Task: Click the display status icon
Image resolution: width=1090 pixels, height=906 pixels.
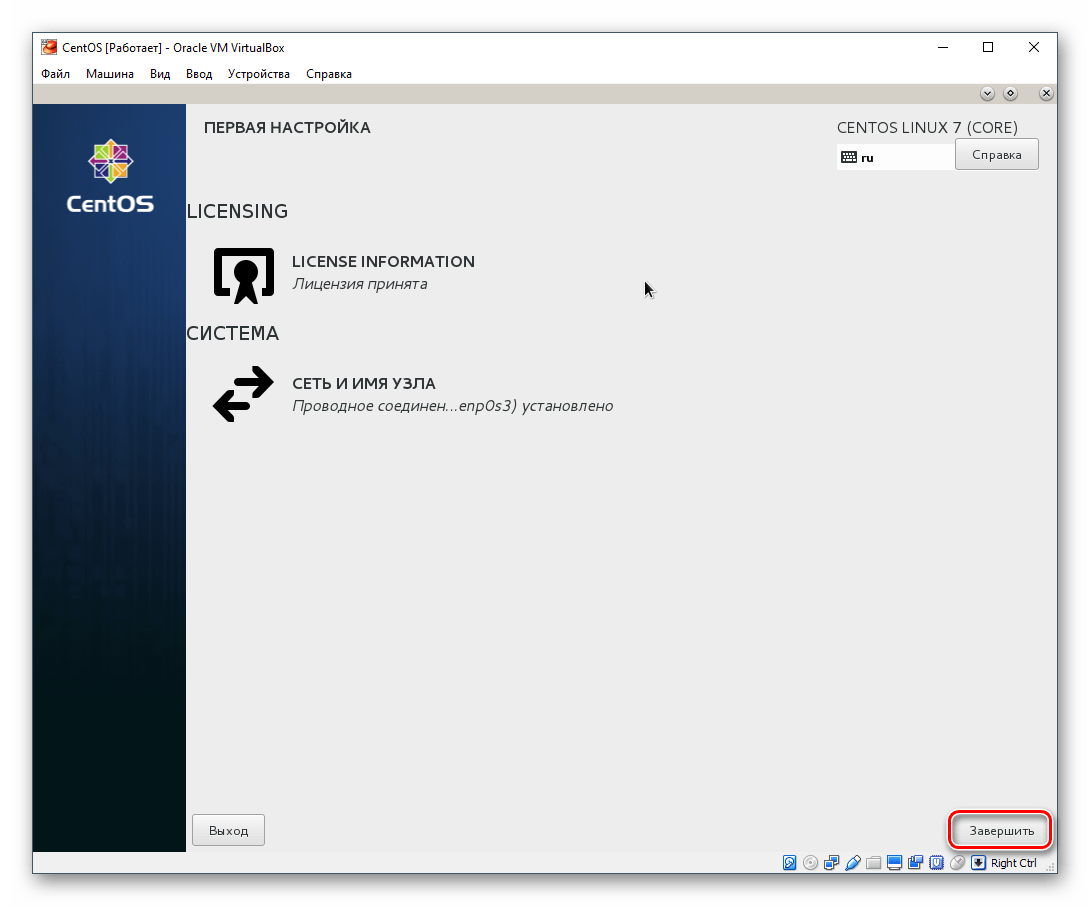Action: click(x=896, y=862)
